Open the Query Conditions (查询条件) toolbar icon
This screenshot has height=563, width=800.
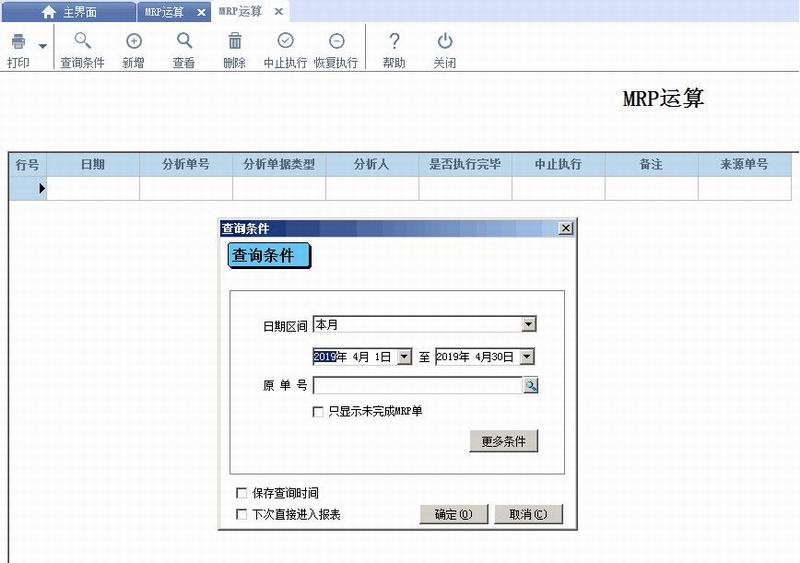point(82,42)
